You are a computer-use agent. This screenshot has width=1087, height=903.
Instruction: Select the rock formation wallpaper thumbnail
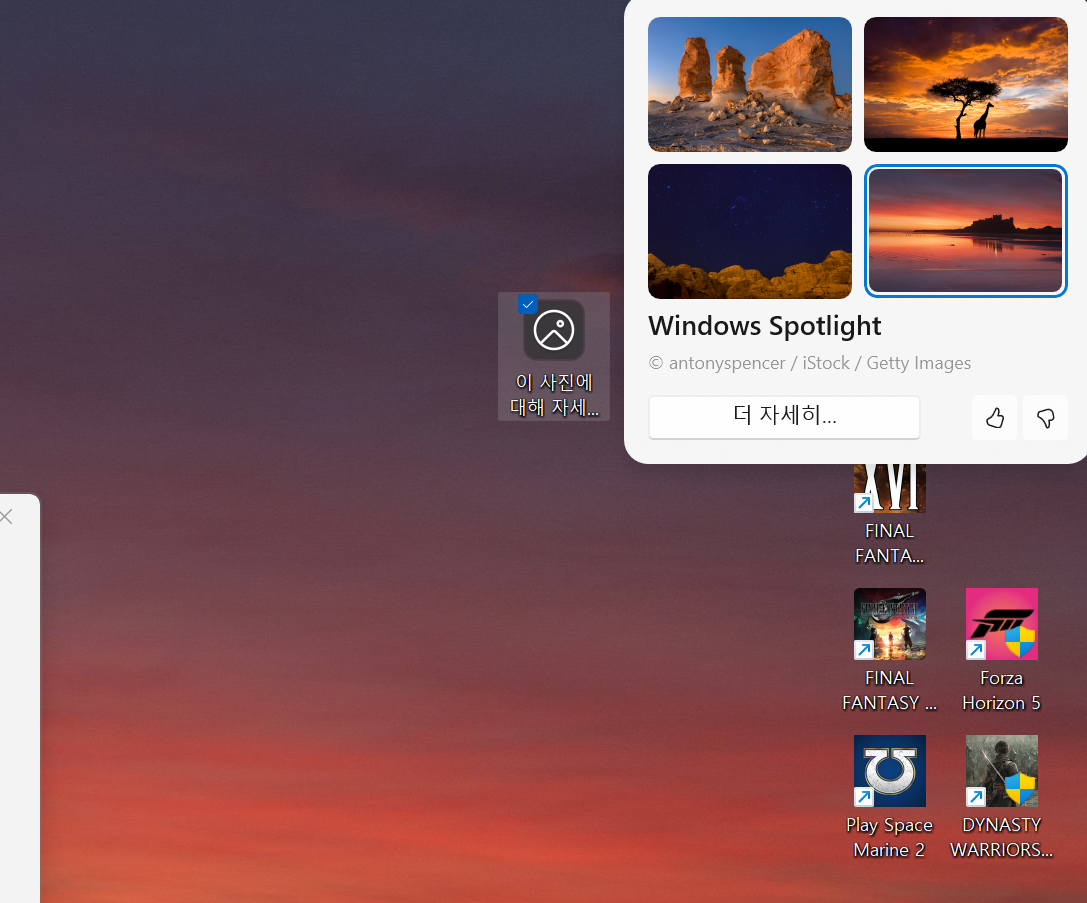point(749,84)
